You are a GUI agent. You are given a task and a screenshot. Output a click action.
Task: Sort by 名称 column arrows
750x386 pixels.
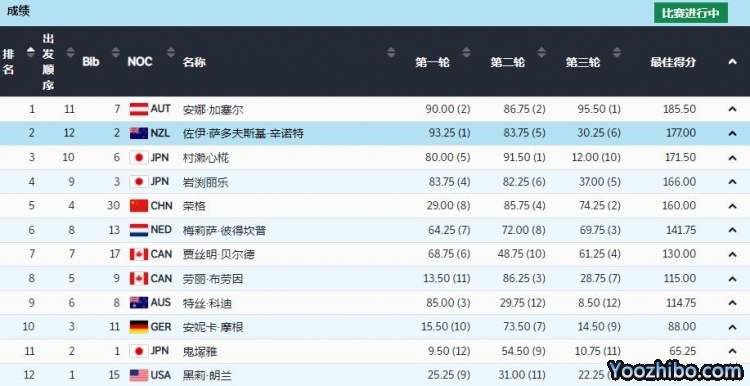(391, 52)
